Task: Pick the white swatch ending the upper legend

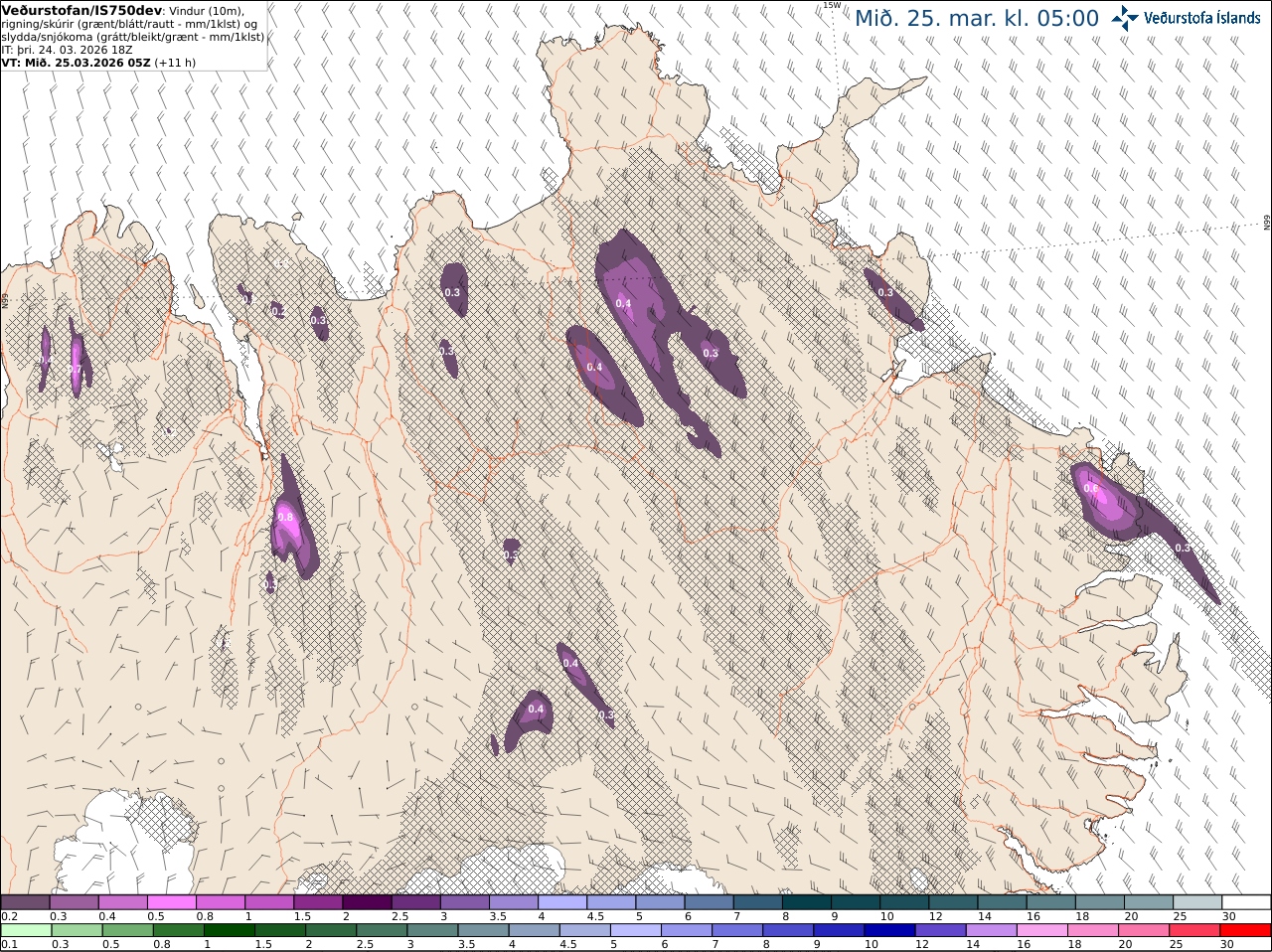Action: point(1246,902)
